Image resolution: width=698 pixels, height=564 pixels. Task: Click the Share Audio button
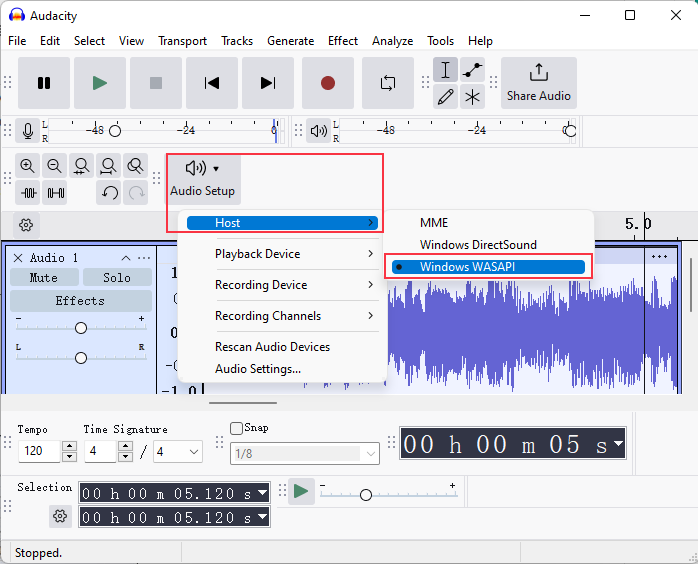pyautogui.click(x=539, y=83)
